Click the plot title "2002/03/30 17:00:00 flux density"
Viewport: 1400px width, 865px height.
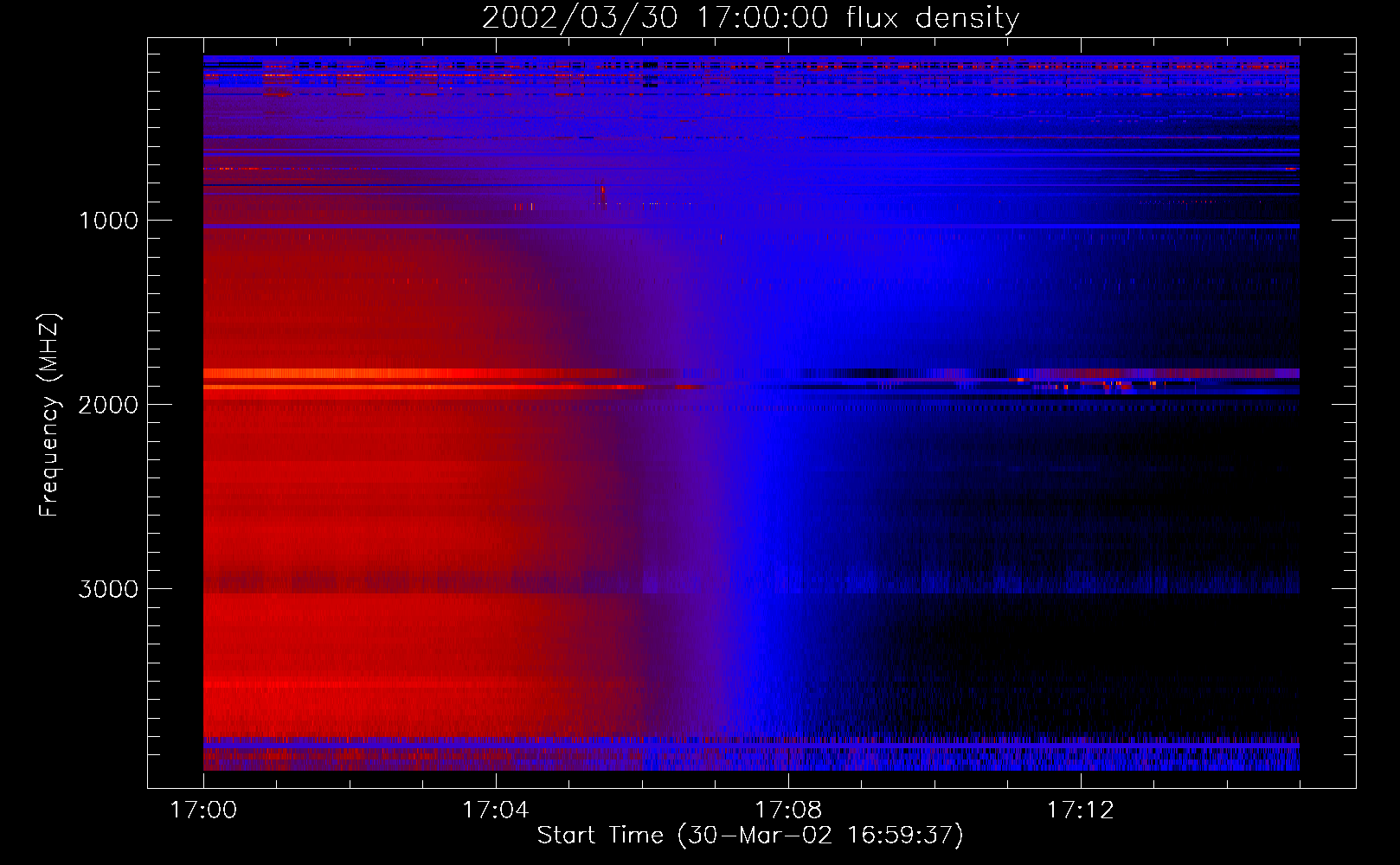pyautogui.click(x=750, y=18)
